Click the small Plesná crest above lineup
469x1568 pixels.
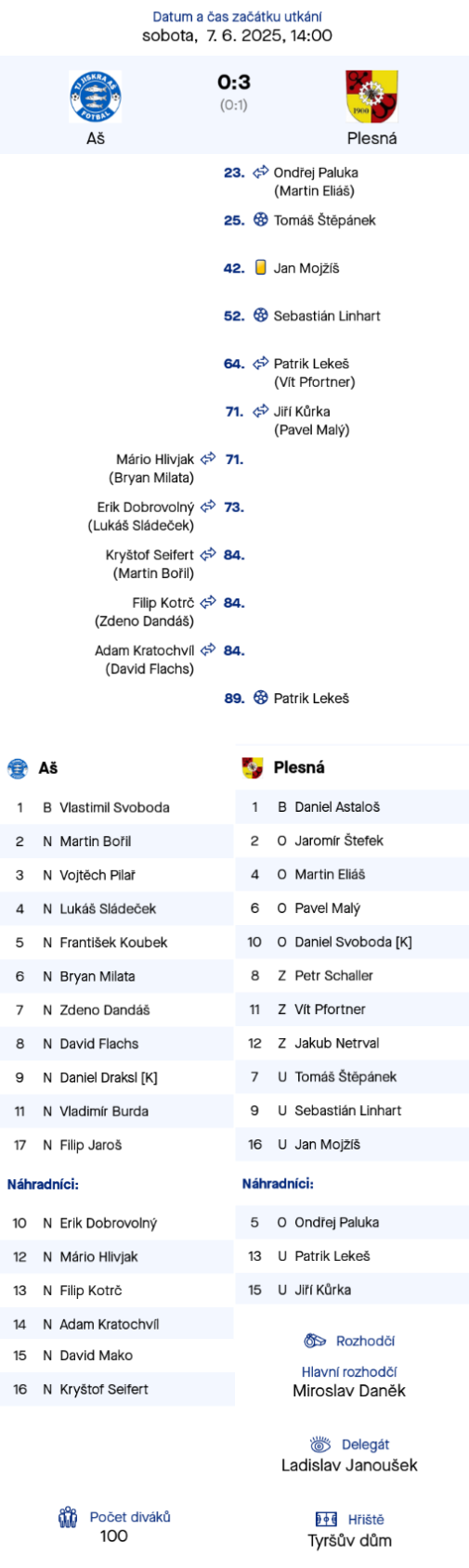pyautogui.click(x=252, y=767)
